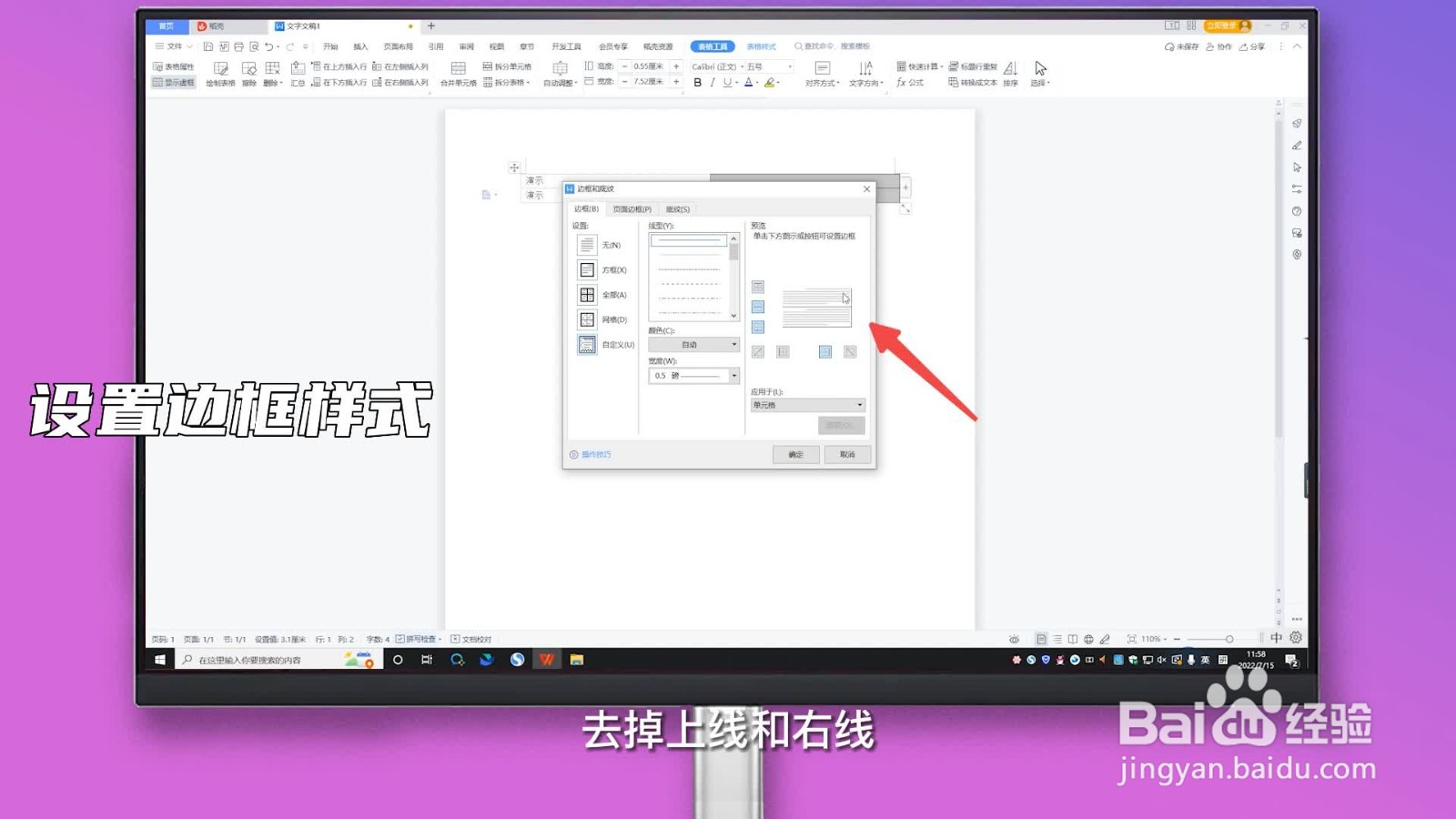1456x819 pixels.
Task: Click 在右侧插入列 insert column right
Action: pos(399,83)
